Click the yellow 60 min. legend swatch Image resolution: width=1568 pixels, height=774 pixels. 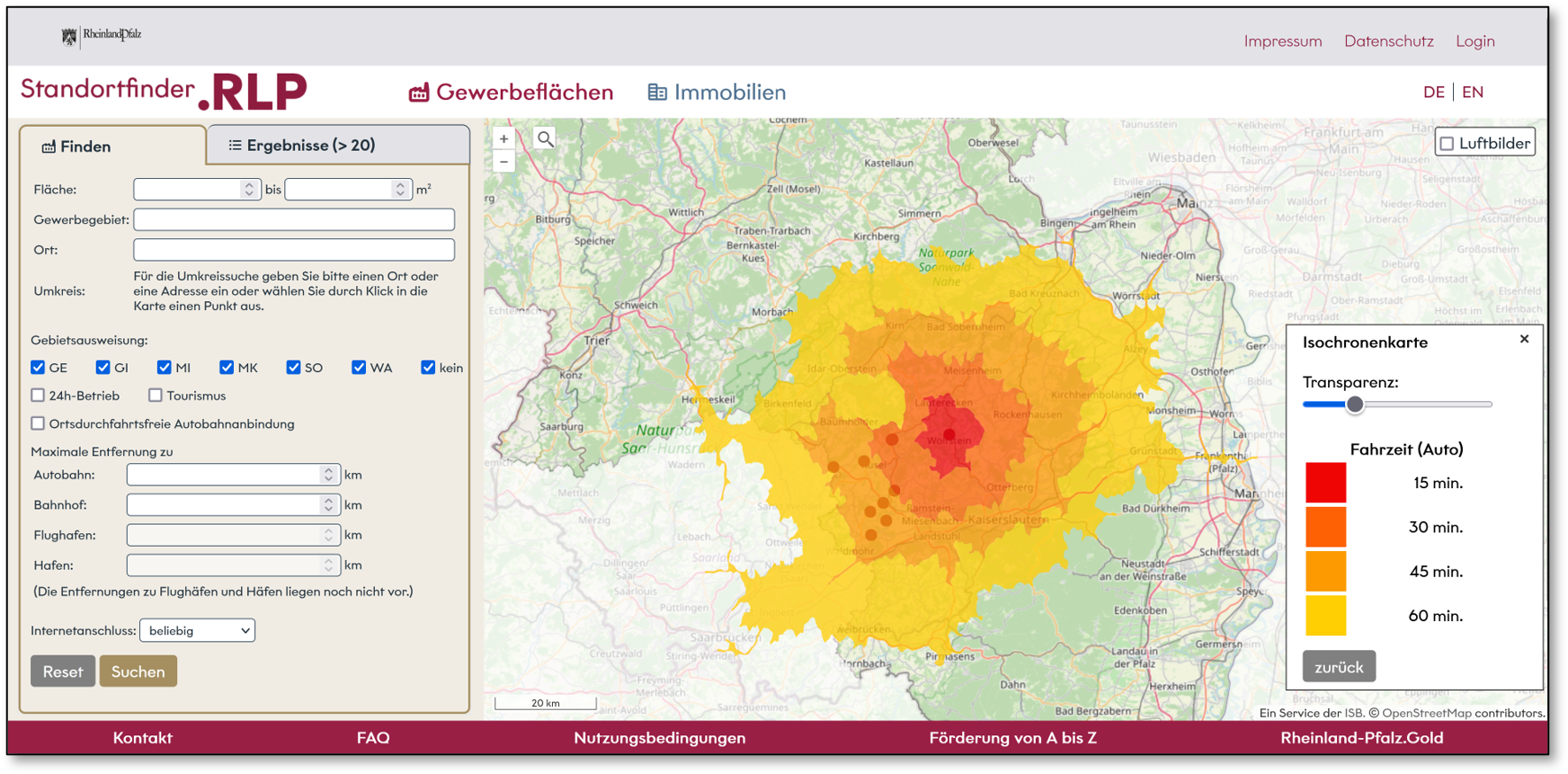coord(1326,616)
